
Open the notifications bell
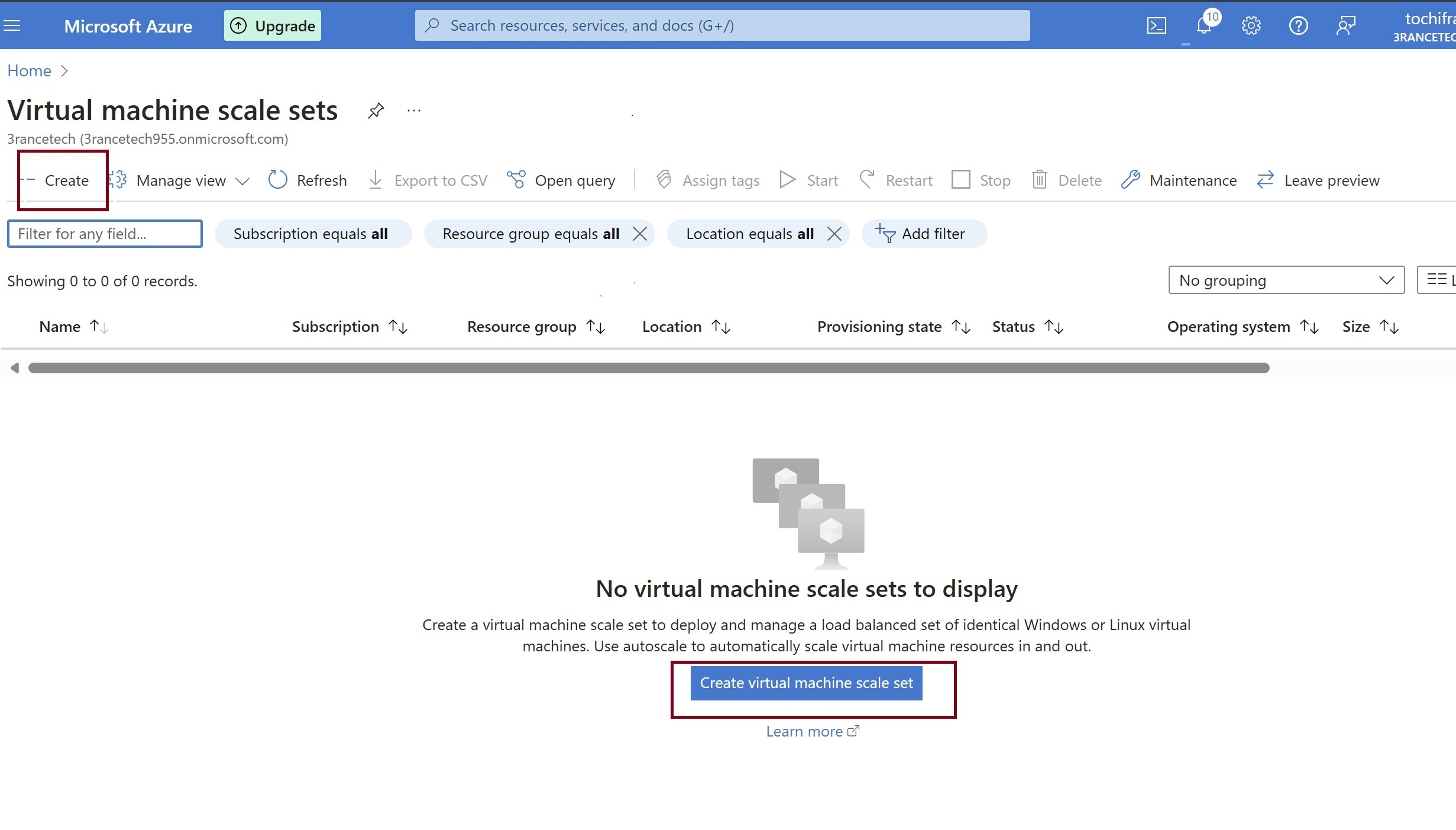click(1204, 25)
